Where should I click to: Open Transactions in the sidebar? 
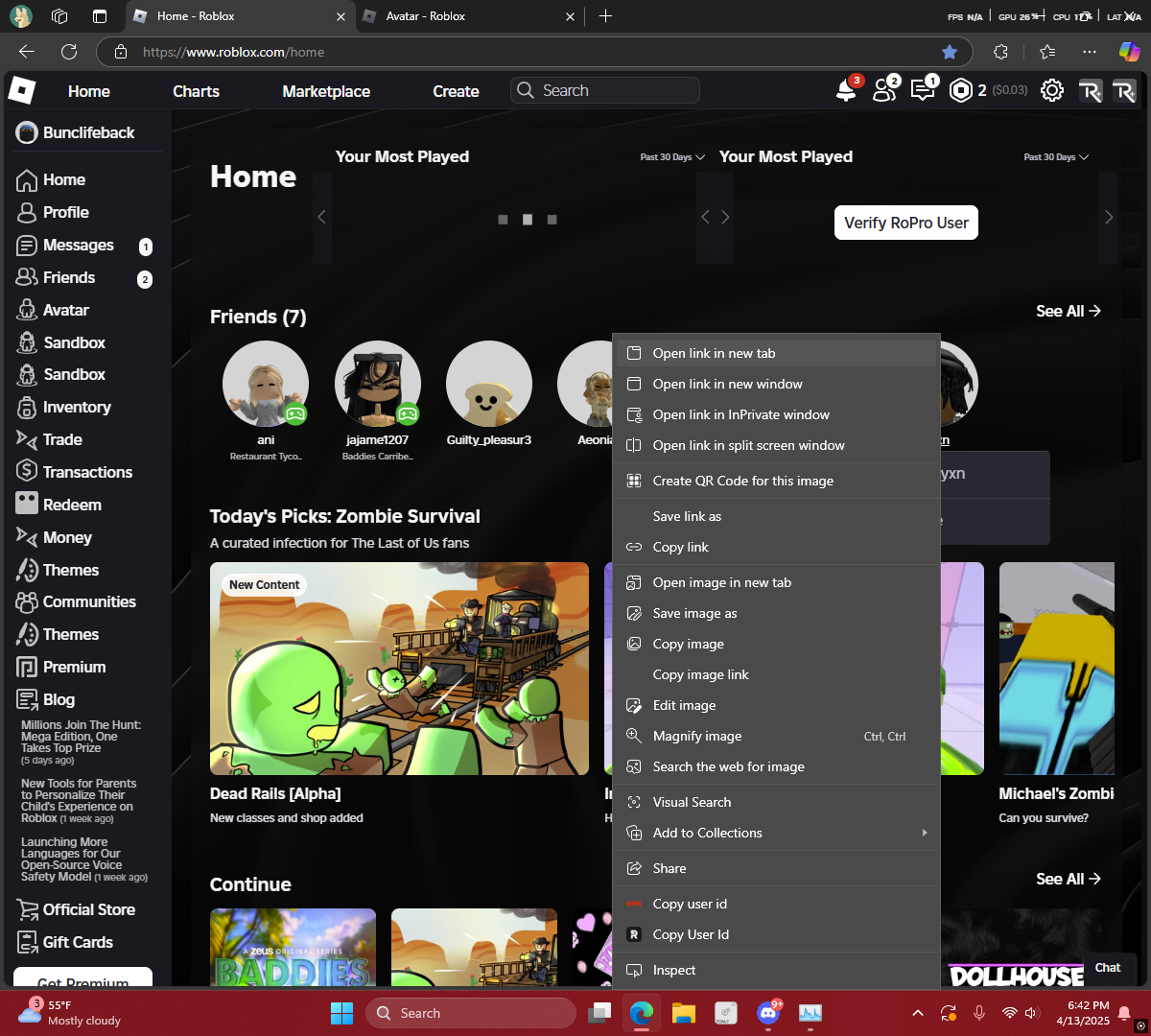click(x=75, y=472)
